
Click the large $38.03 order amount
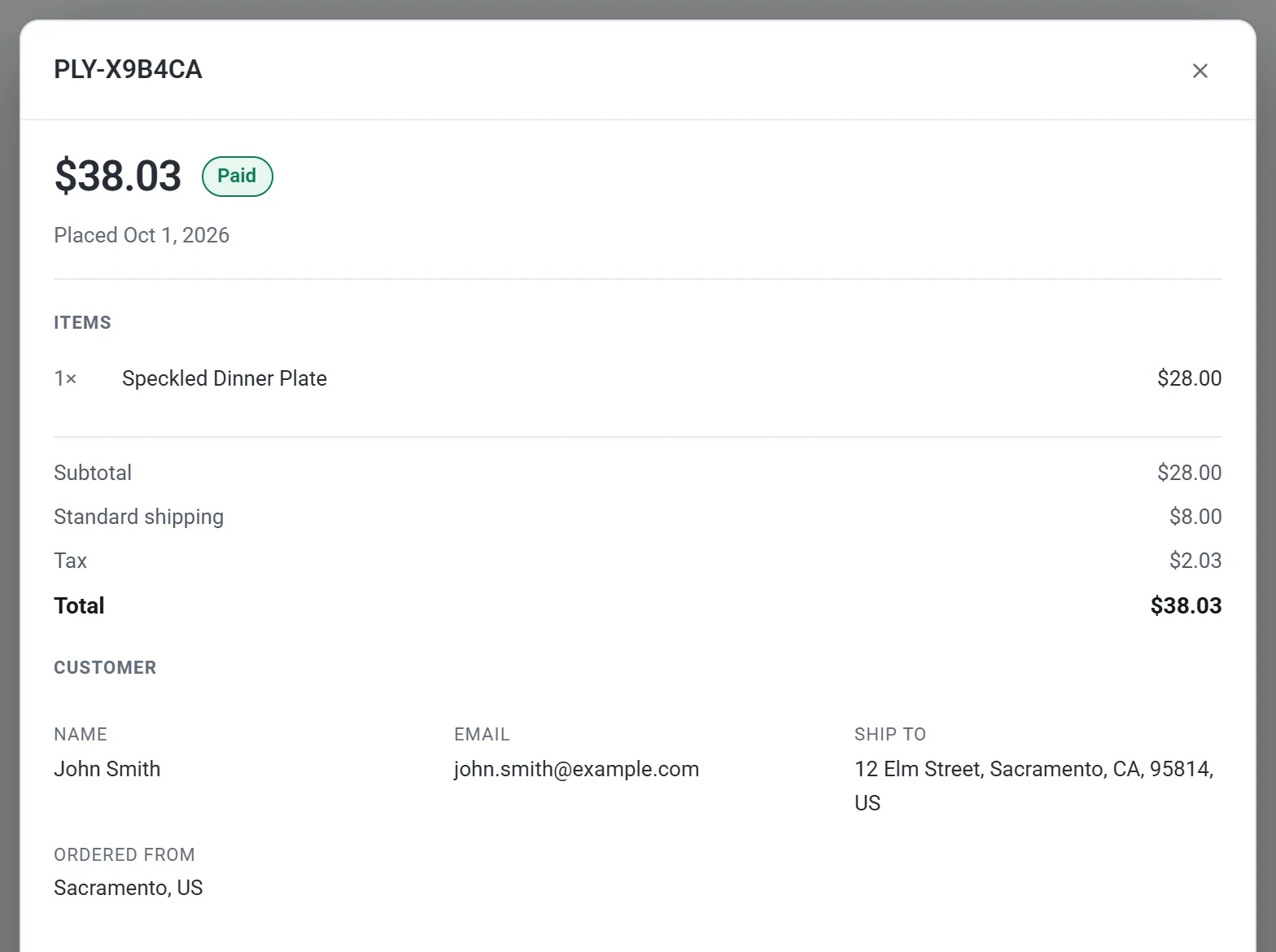pyautogui.click(x=118, y=176)
